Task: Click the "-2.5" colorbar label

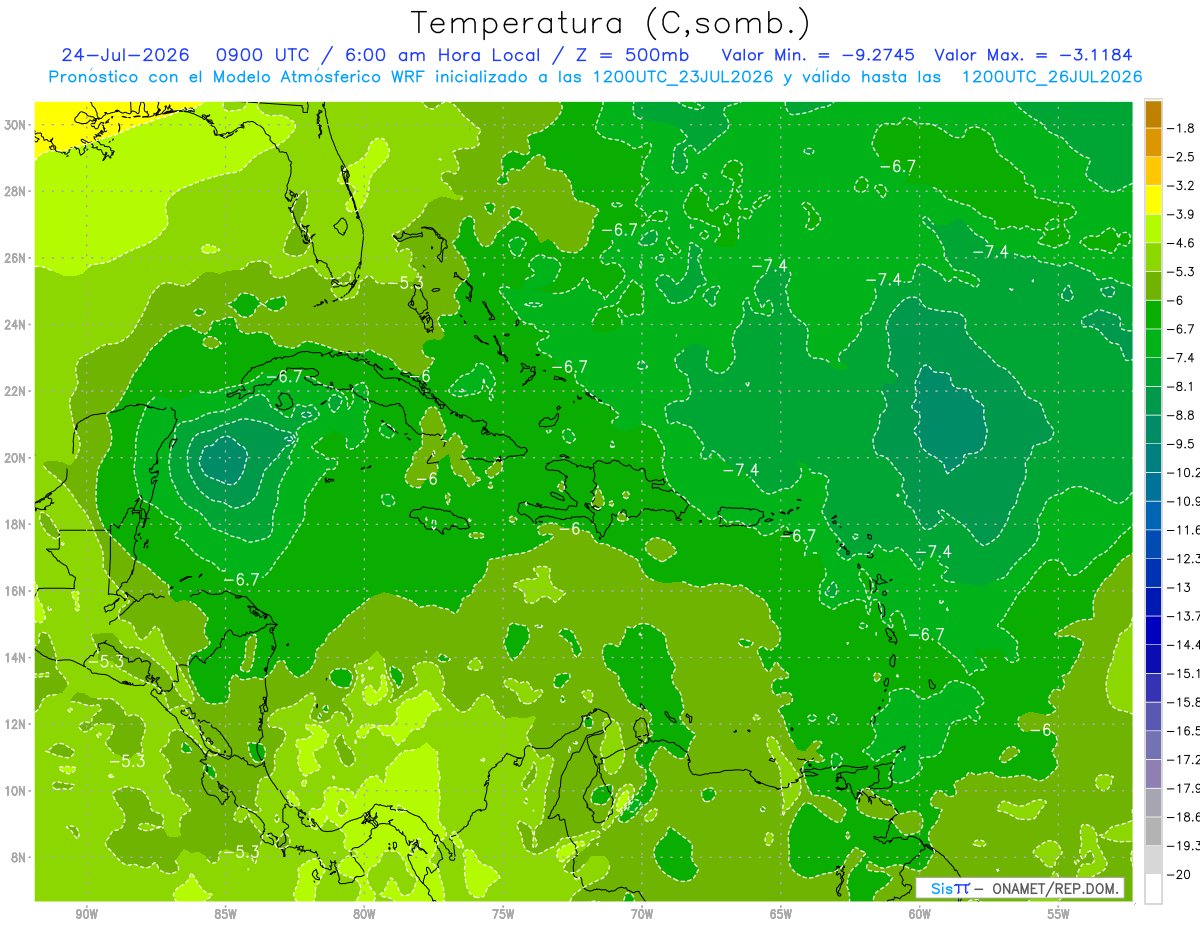Action: (x=1181, y=157)
